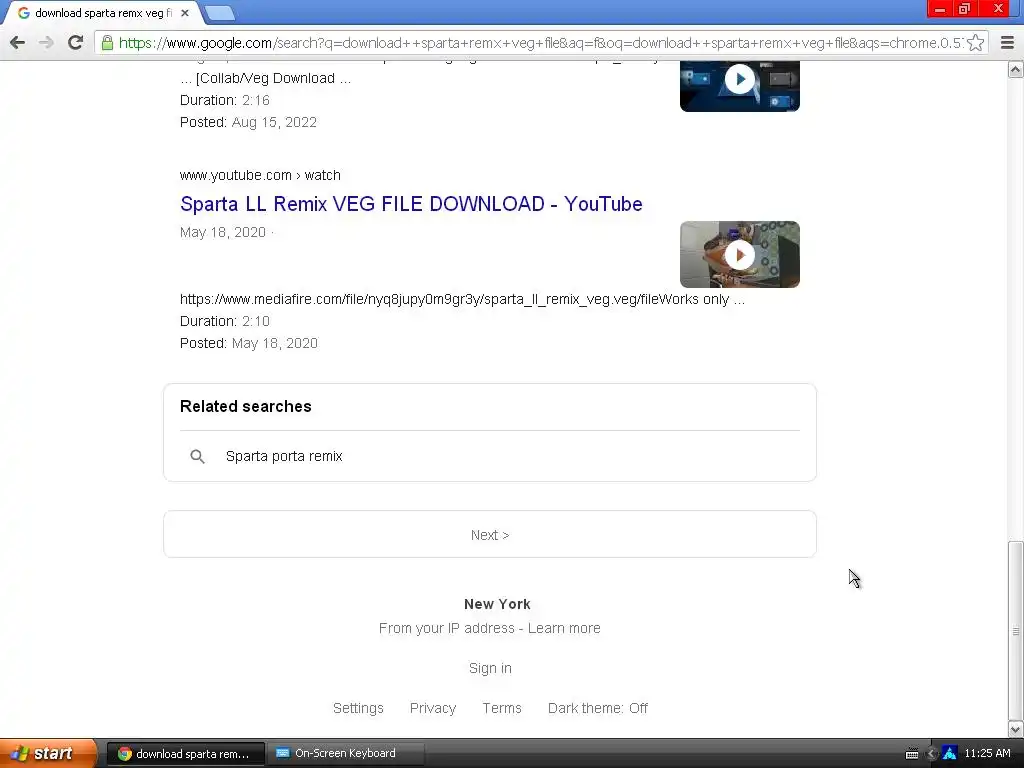The height and width of the screenshot is (768, 1024).
Task: Close the Google search tab
Action: click(x=185, y=13)
